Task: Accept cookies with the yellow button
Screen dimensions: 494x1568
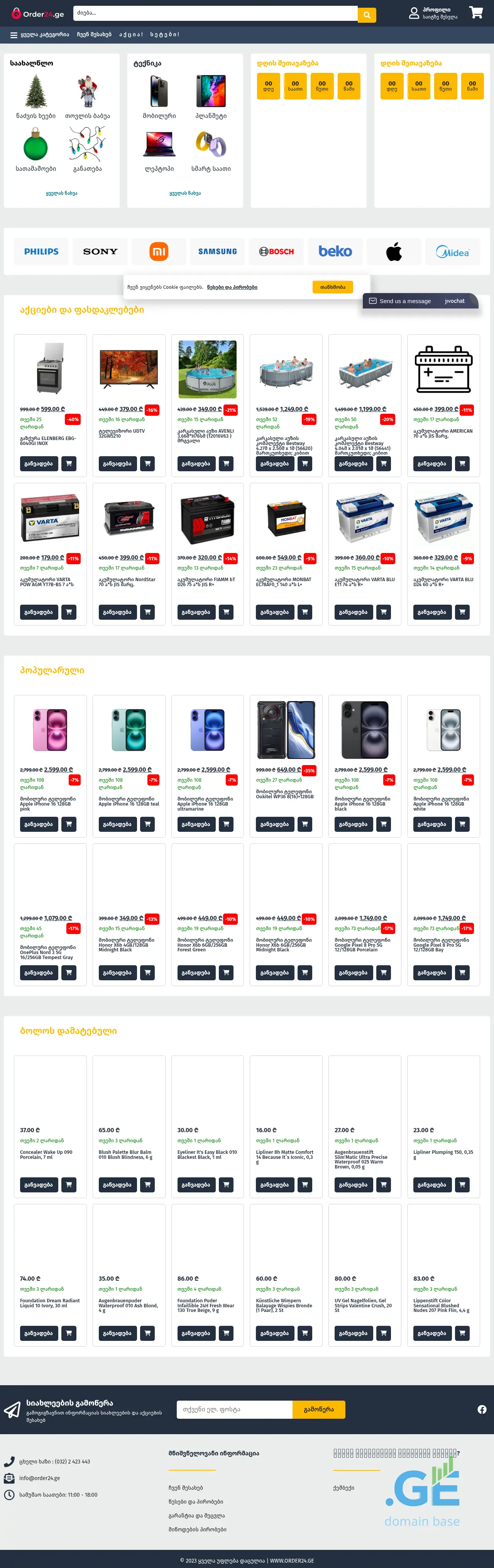Action: pos(333,287)
